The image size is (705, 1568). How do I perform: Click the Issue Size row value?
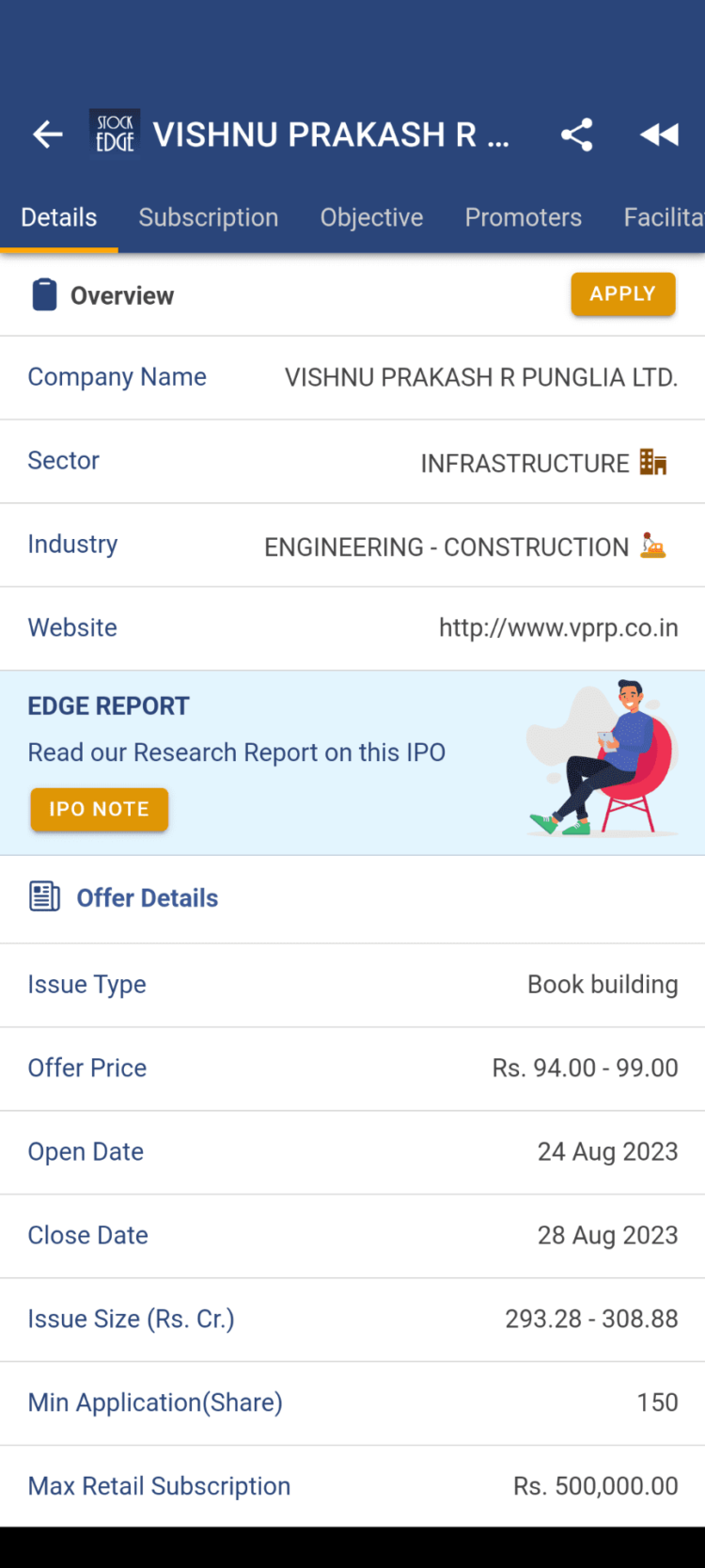[x=591, y=1319]
